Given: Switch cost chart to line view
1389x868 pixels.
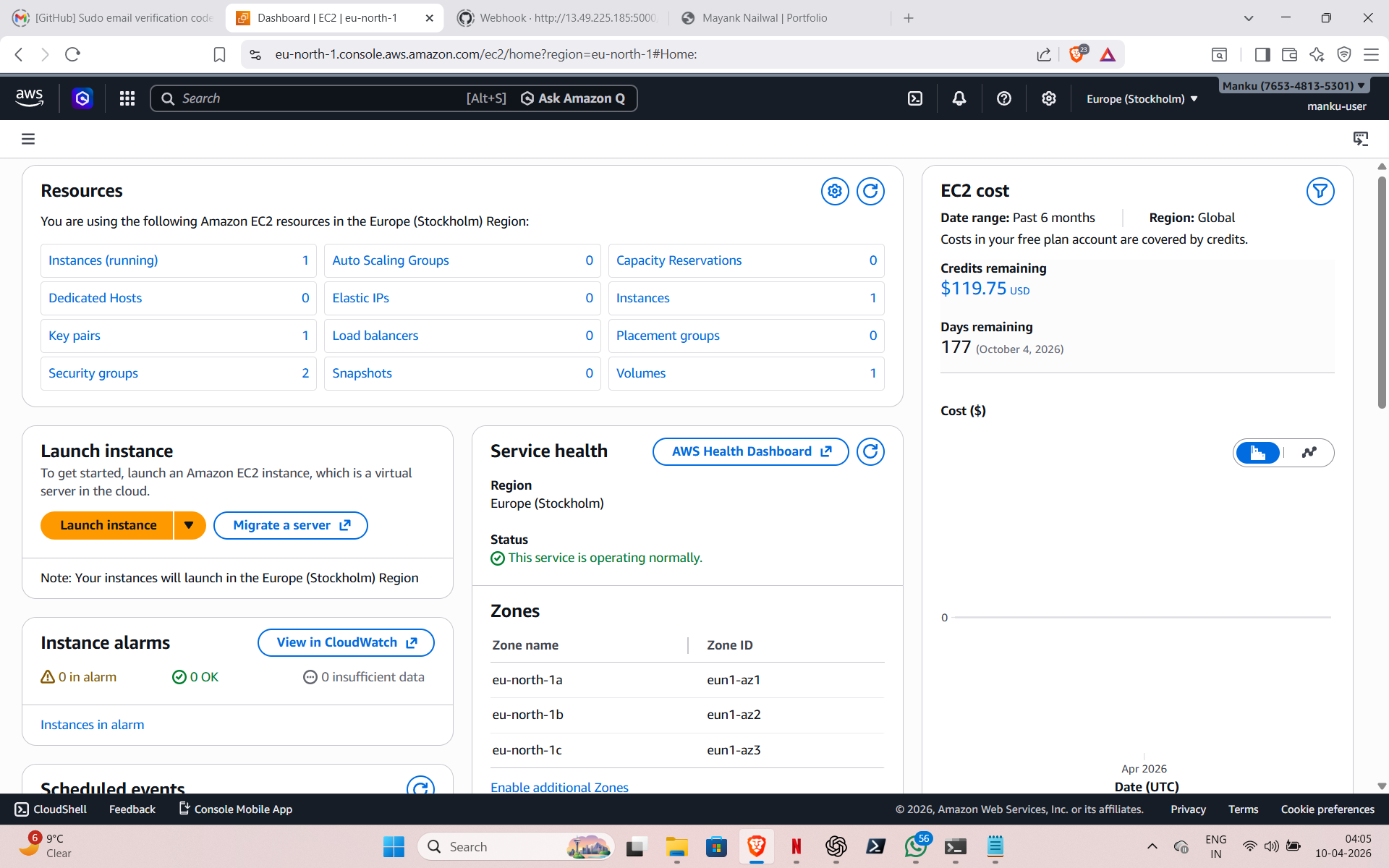Looking at the screenshot, I should tap(1309, 453).
